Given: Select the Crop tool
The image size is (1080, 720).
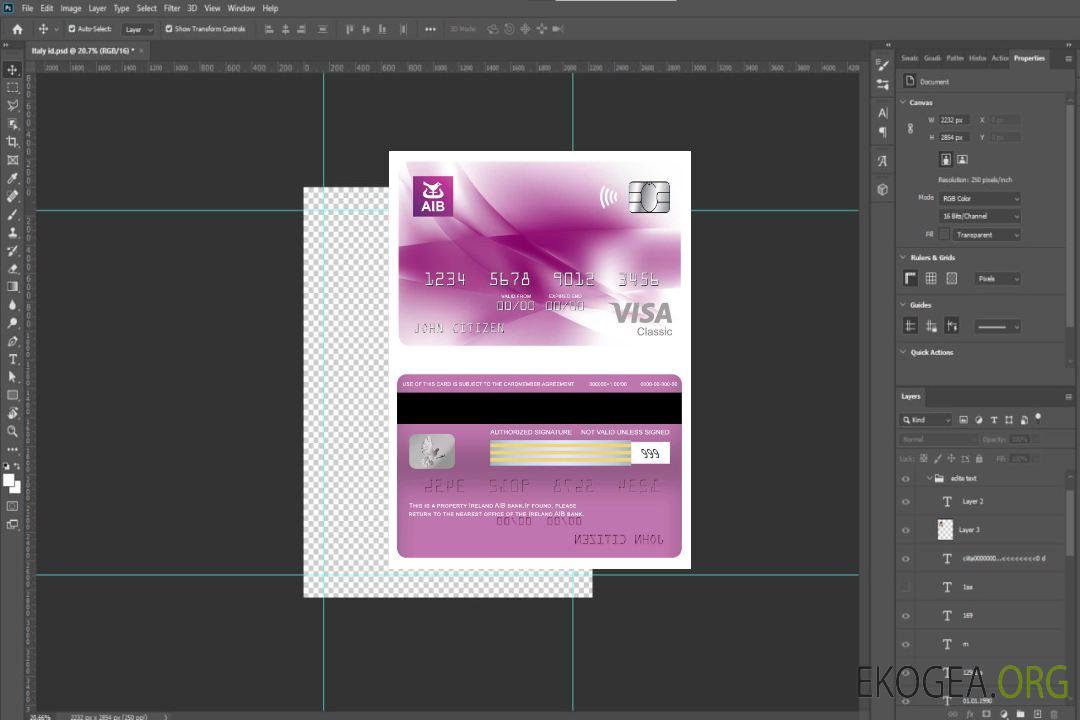Looking at the screenshot, I should tap(12, 142).
